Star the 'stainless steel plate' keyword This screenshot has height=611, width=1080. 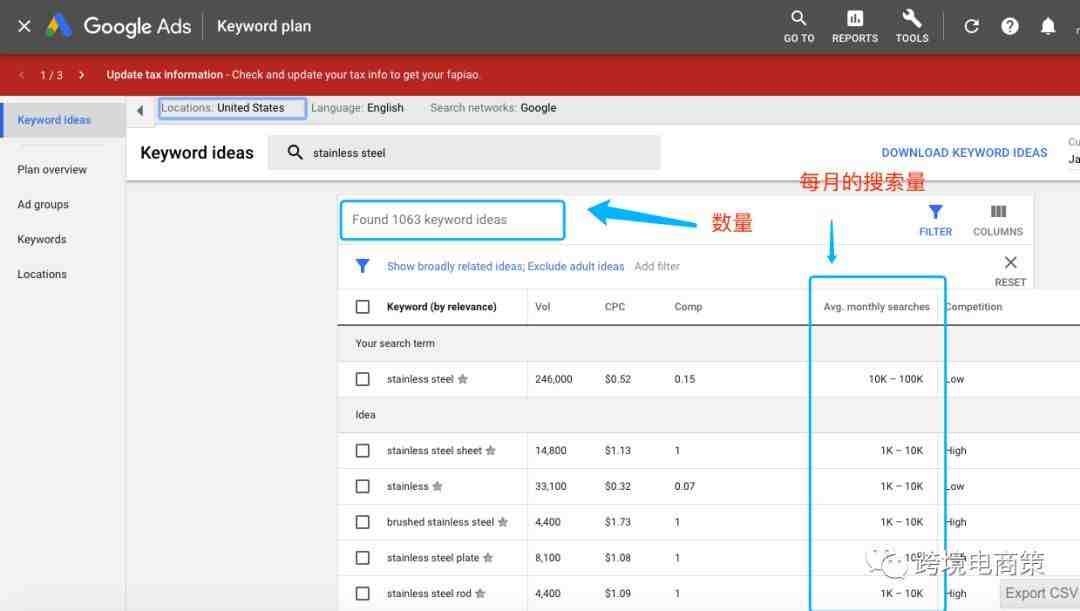(488, 558)
